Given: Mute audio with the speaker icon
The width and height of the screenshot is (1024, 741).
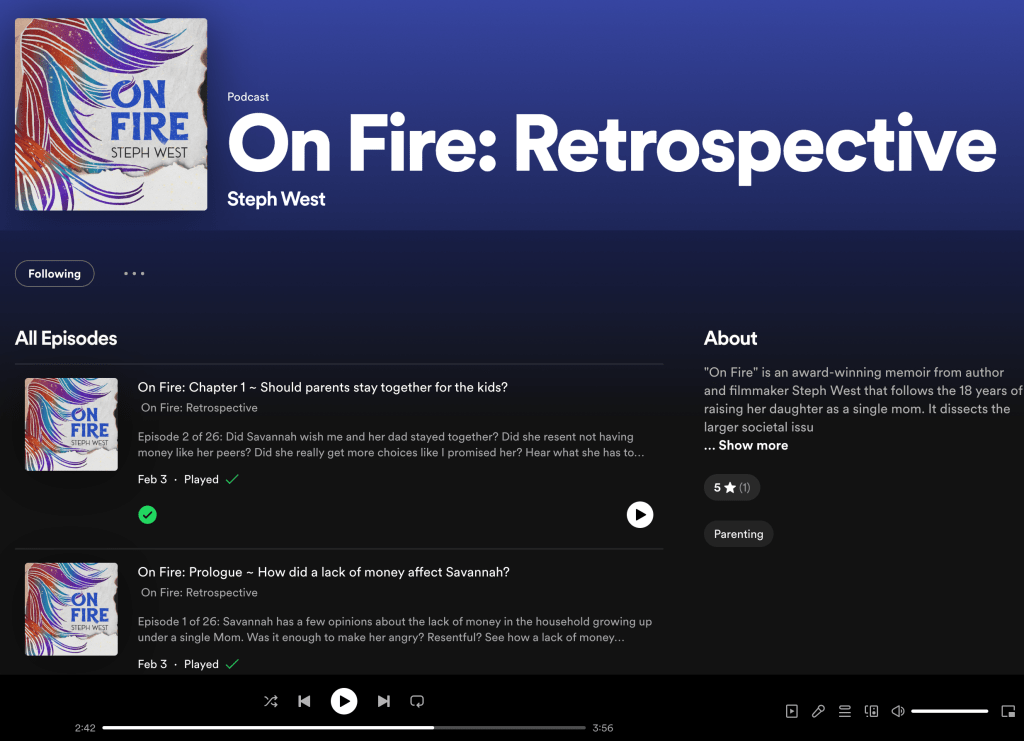Looking at the screenshot, I should pos(898,711).
